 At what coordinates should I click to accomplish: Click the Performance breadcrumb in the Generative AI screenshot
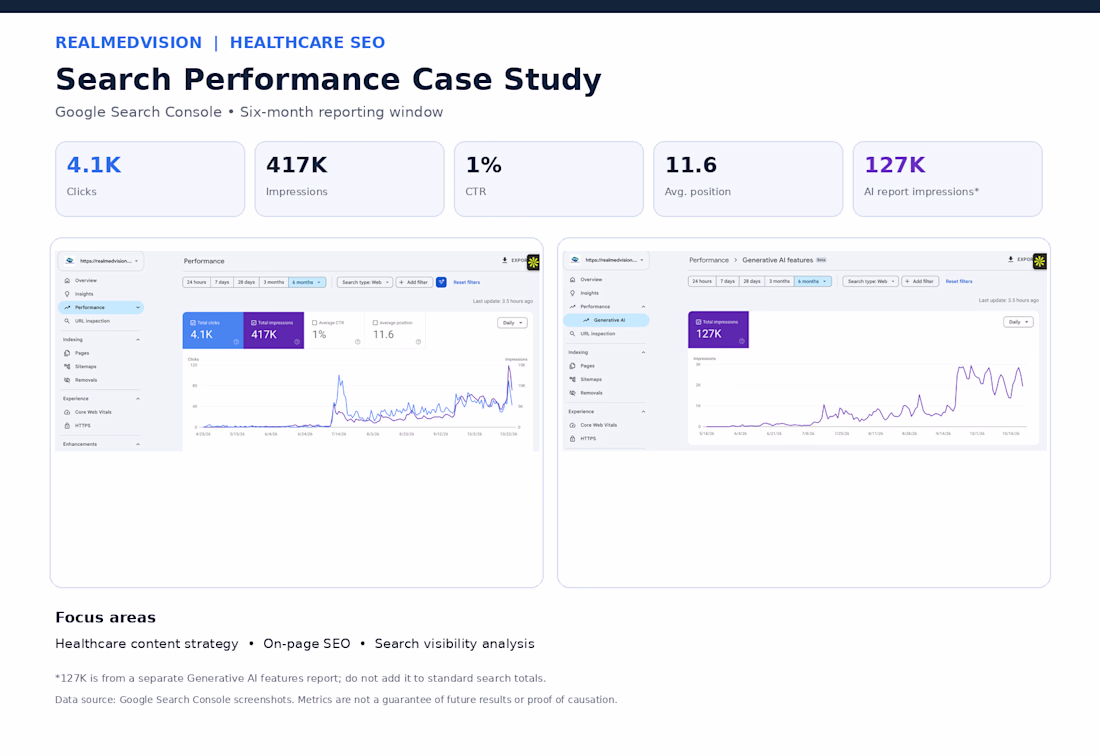coord(709,260)
